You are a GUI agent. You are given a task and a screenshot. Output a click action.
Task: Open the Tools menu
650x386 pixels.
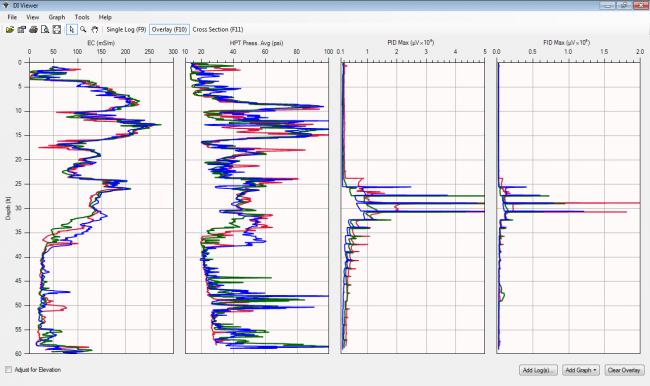(x=82, y=17)
